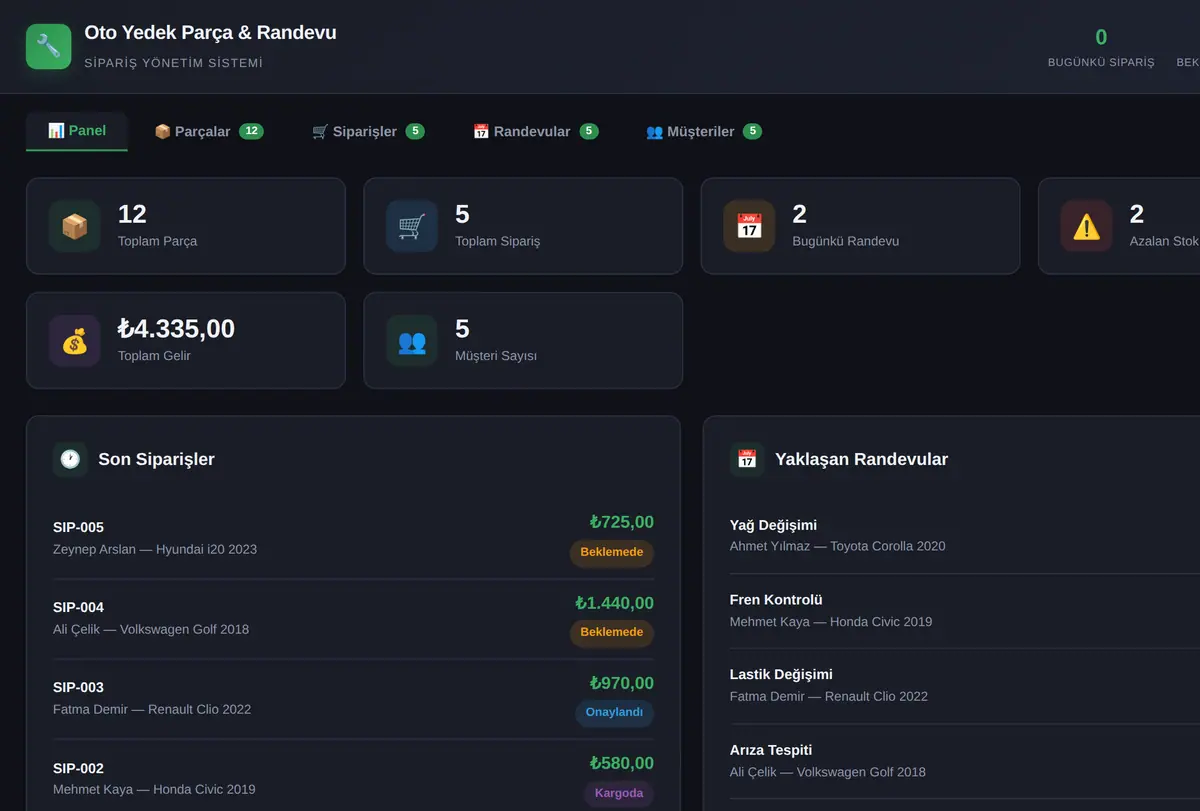The width and height of the screenshot is (1200, 811).
Task: Click the Onaylandı status badge on SIP-003
Action: pos(614,712)
